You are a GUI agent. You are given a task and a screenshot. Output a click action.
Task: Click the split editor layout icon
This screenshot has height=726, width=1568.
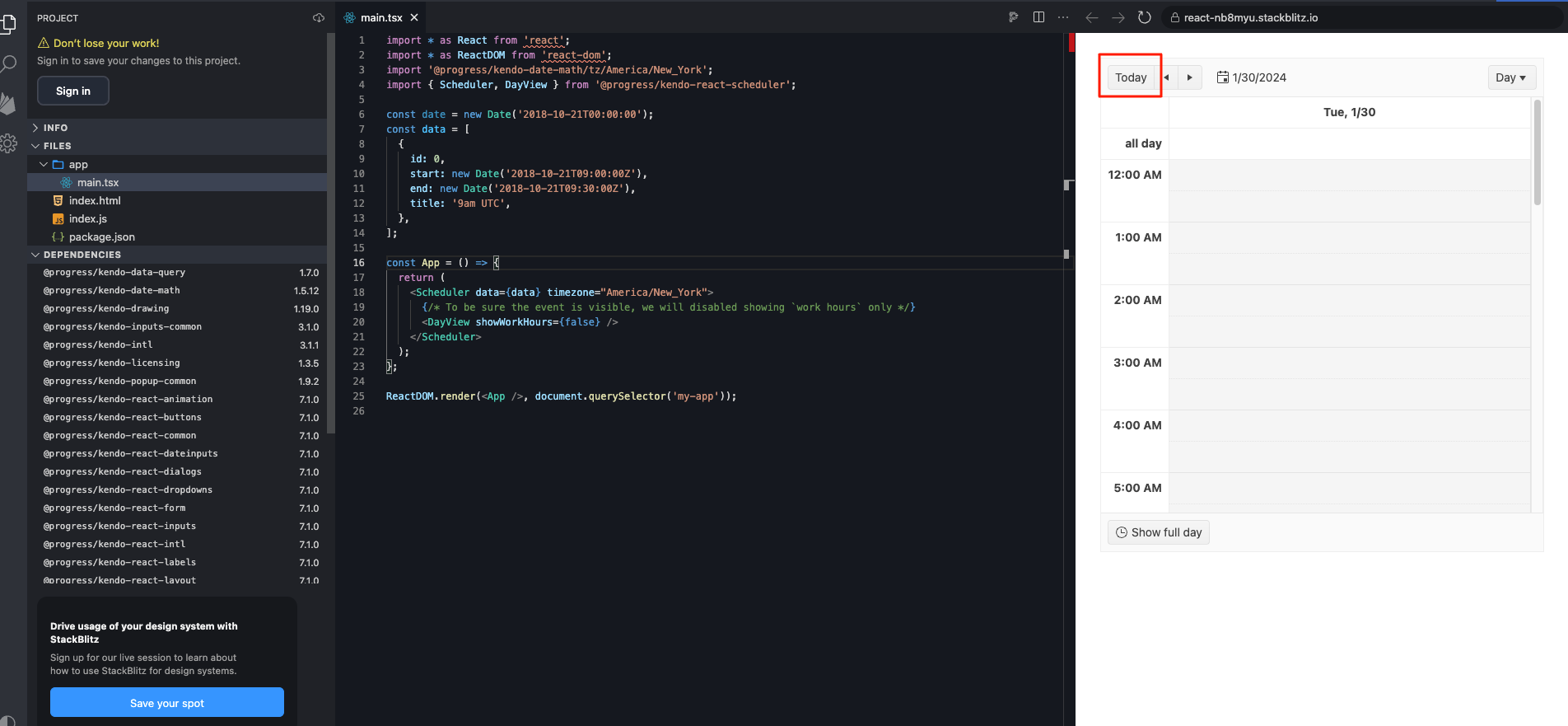point(1038,17)
